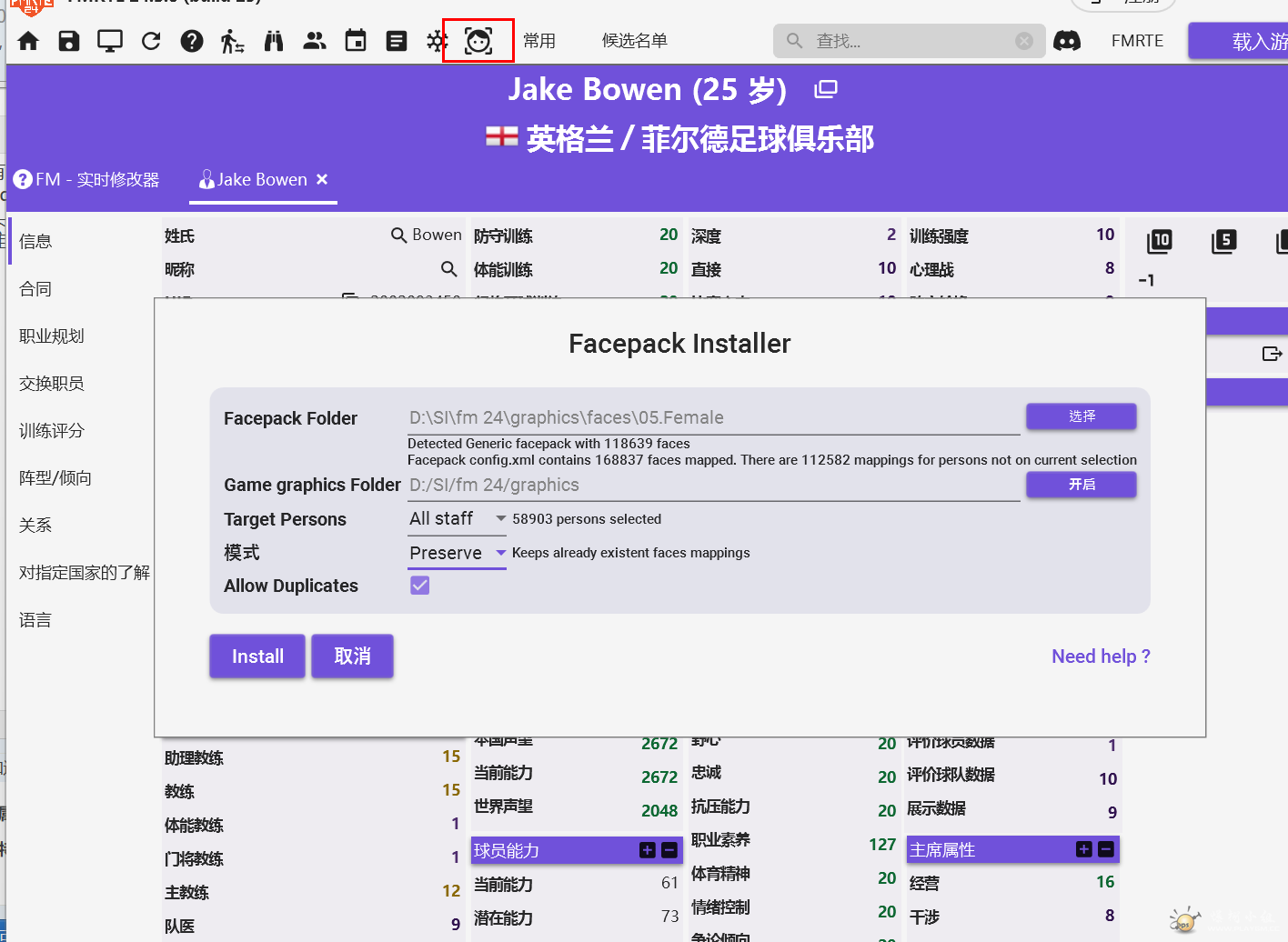The image size is (1288, 942).
Task: Collapse the 球员能力 section with minus button
Action: click(669, 850)
